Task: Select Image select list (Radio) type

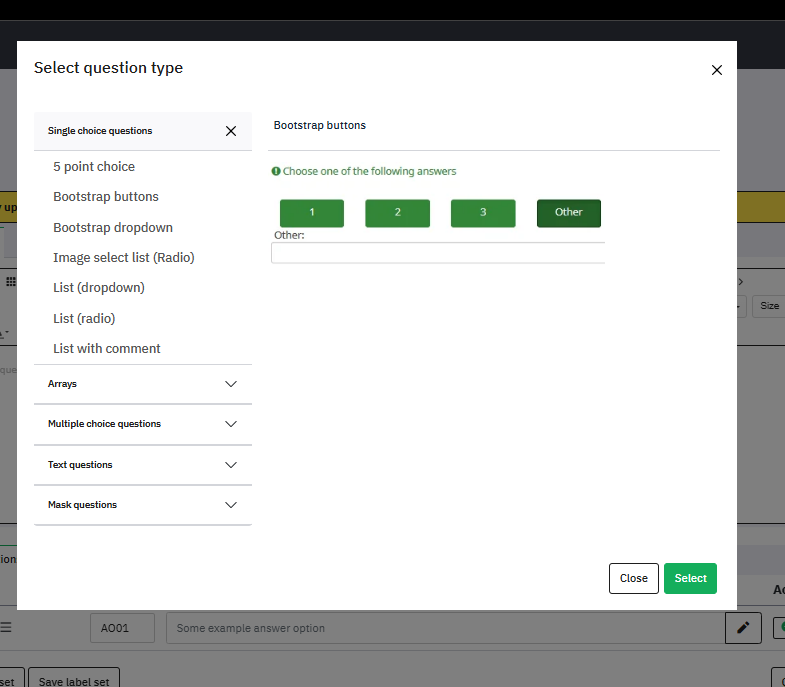Action: tap(124, 258)
